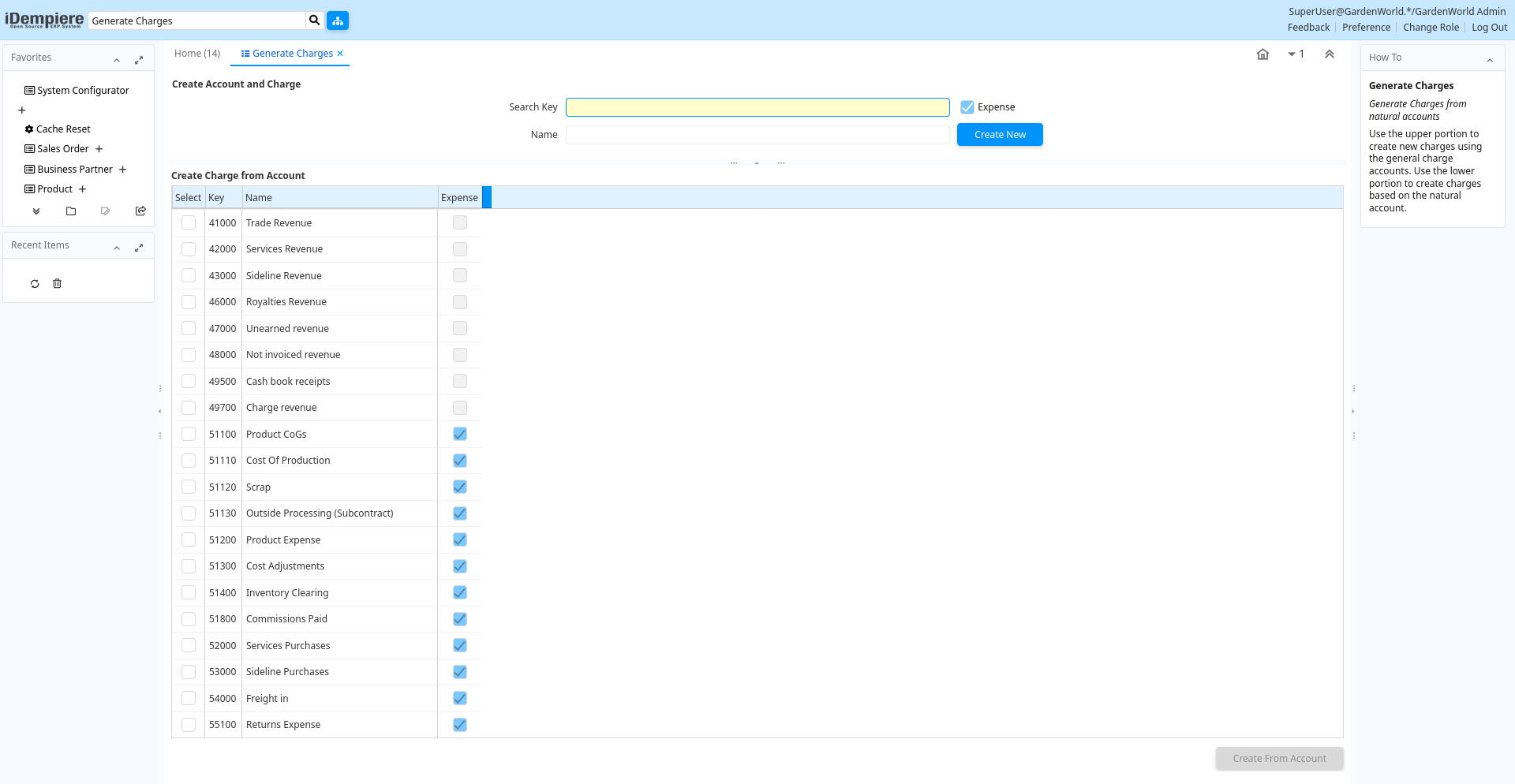Click the home icon in tab bar
The width and height of the screenshot is (1515, 784).
tap(1262, 54)
